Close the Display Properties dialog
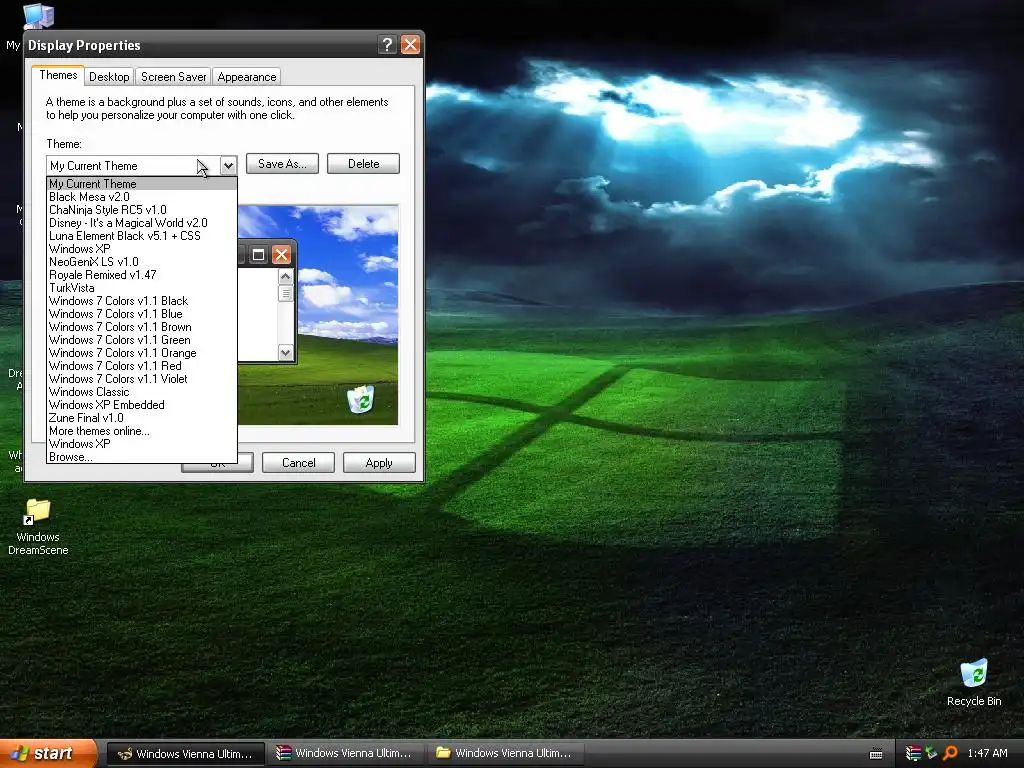Viewport: 1024px width, 768px height. click(x=410, y=44)
